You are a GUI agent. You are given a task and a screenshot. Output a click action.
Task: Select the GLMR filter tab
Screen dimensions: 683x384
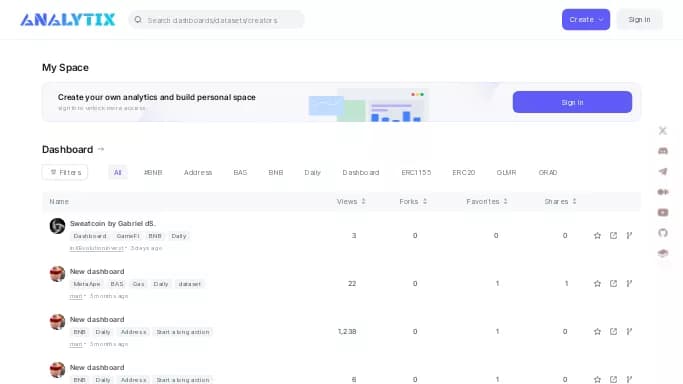coord(506,172)
